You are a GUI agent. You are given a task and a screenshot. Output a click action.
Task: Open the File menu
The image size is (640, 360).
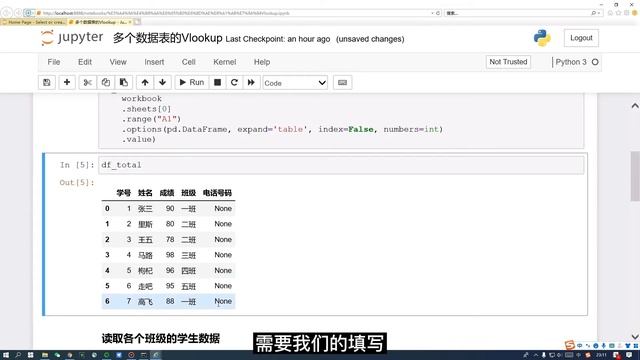53,62
